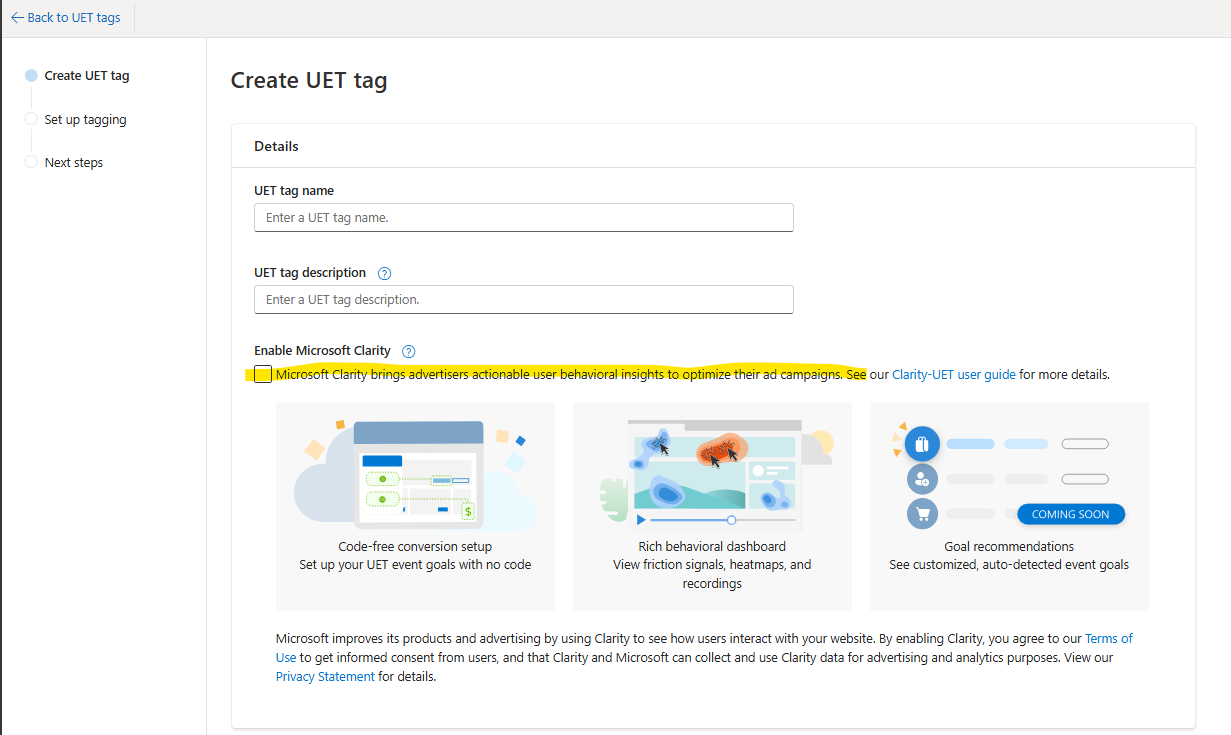Open help icon beside Enable Microsoft Clarity
The height and width of the screenshot is (735, 1231).
click(x=408, y=351)
